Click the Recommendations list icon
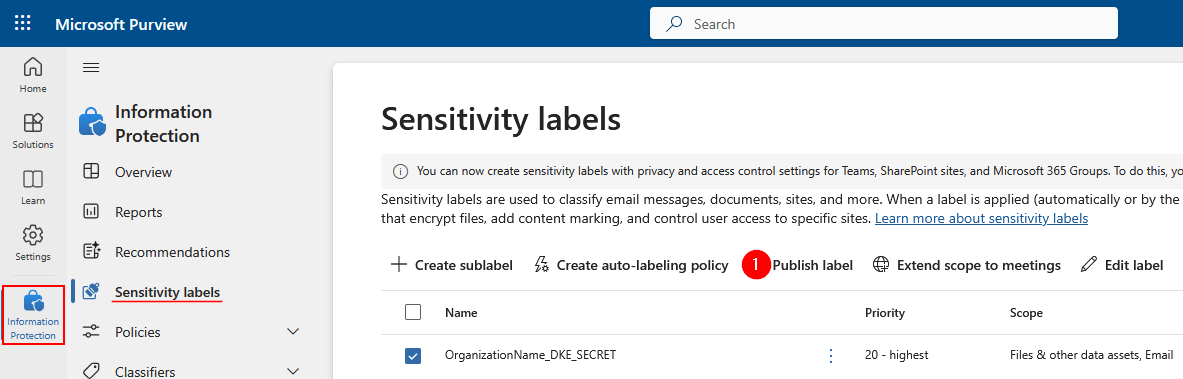 click(91, 251)
